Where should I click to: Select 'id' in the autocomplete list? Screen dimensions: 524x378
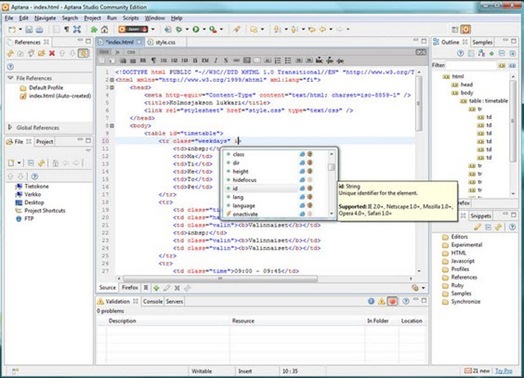(261, 188)
